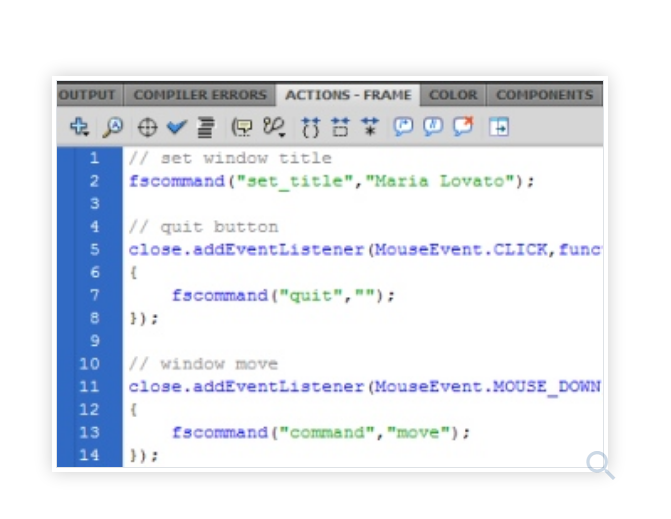Click the comment '// quit button'
The height and width of the screenshot is (519, 671).
click(204, 227)
